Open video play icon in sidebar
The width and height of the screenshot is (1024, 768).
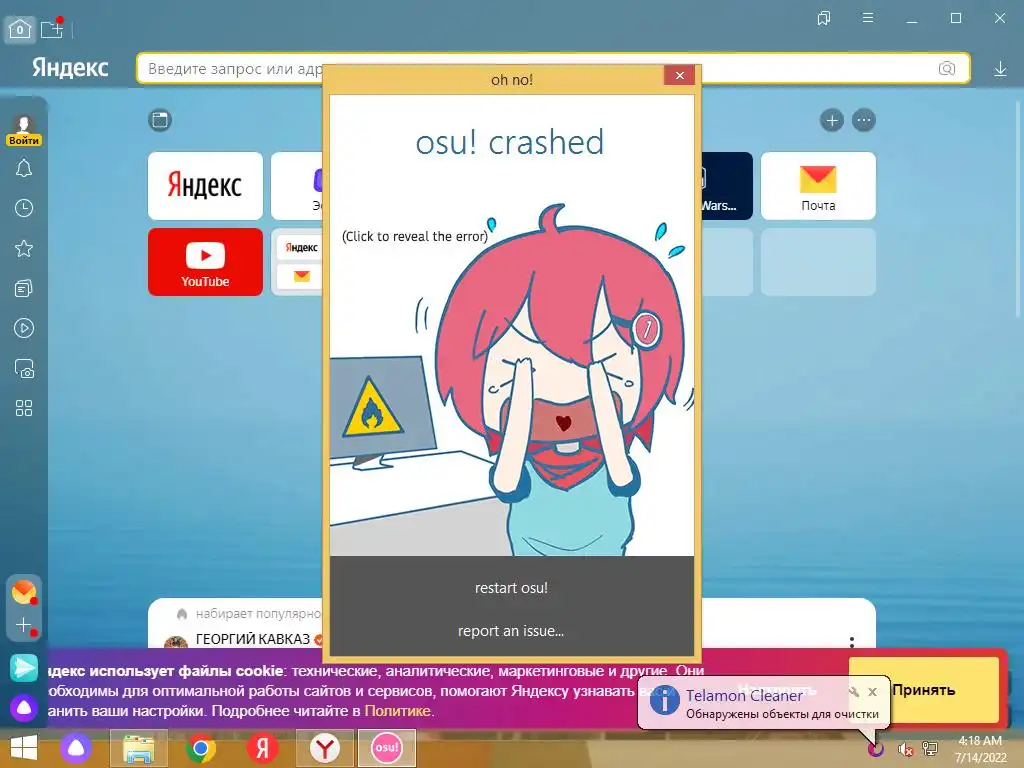[24, 328]
